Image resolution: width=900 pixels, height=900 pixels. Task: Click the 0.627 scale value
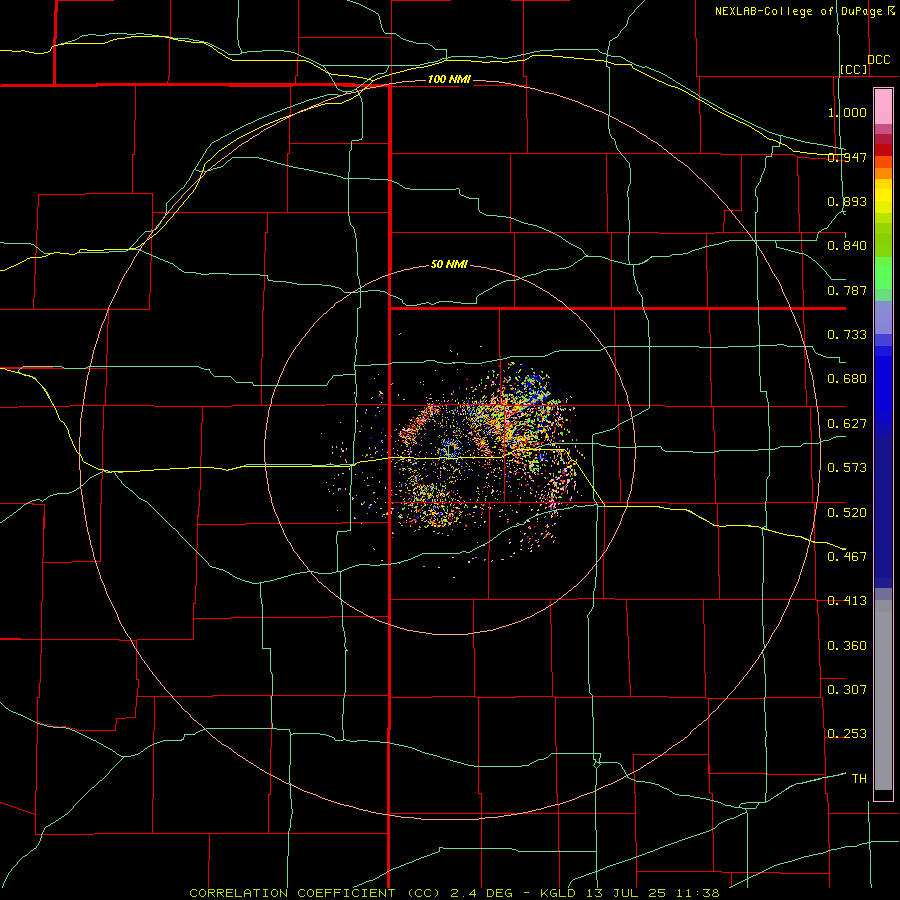[x=847, y=424]
